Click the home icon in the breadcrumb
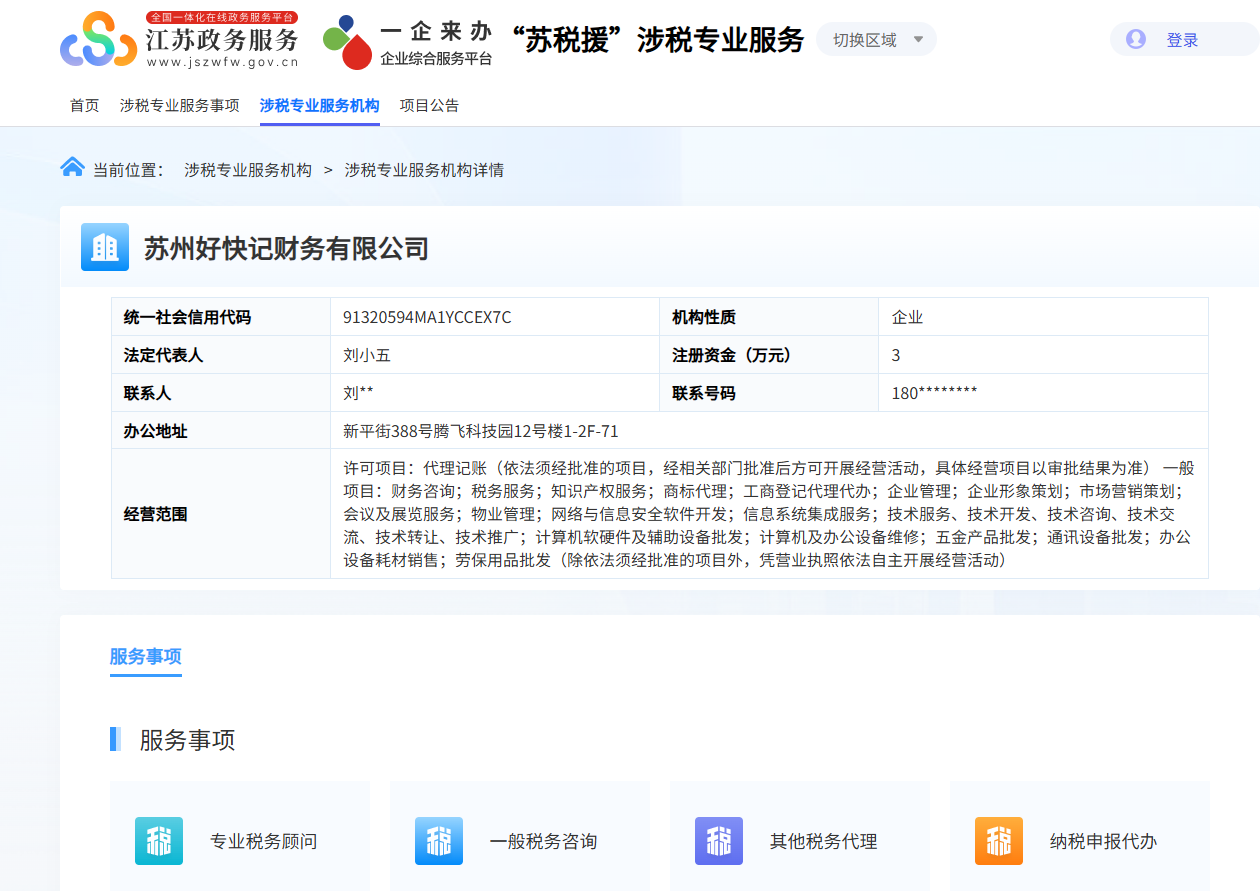Screen dimensions: 1260x891 pos(71,166)
